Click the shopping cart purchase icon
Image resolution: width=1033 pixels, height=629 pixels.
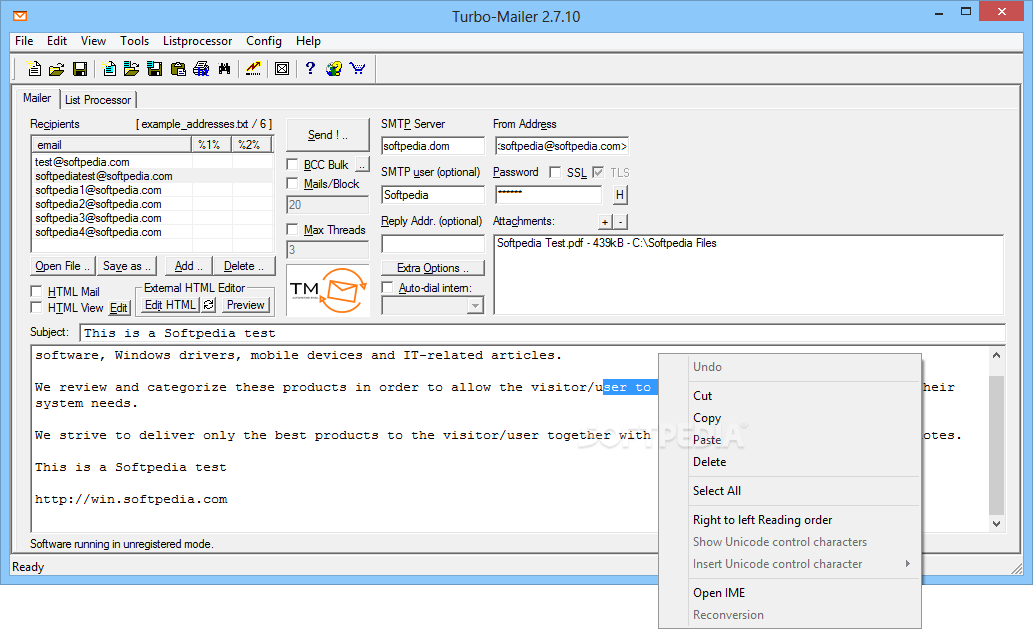[x=358, y=68]
